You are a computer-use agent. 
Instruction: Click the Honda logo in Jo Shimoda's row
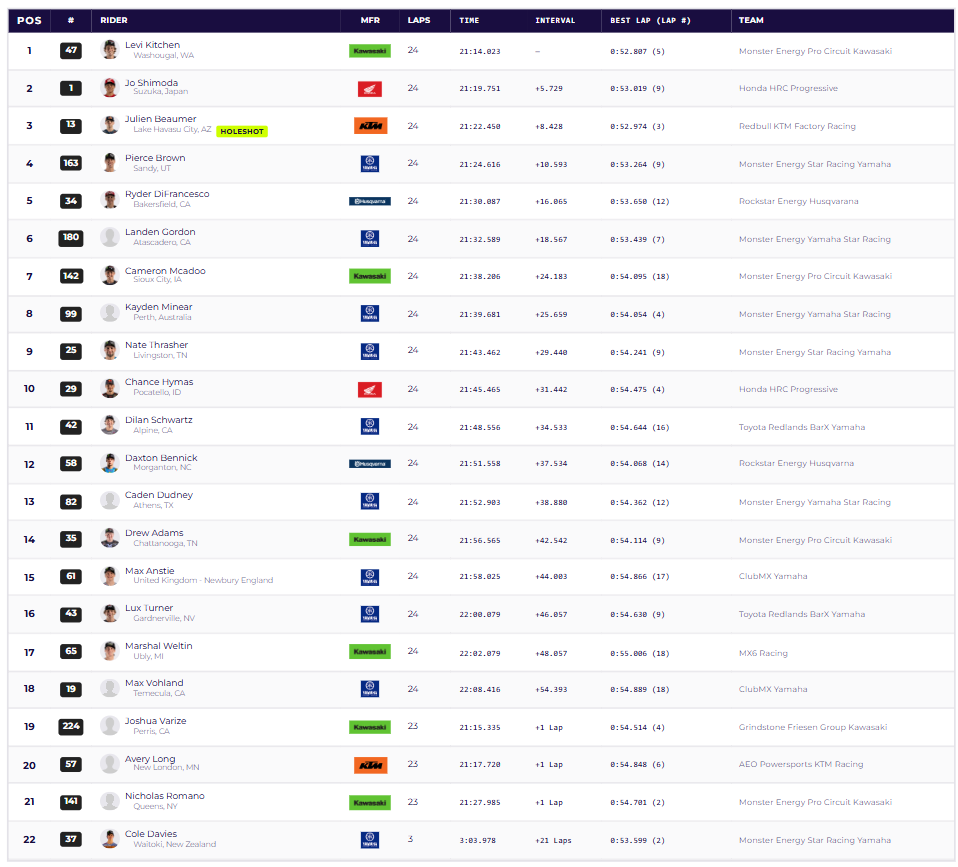tap(370, 89)
